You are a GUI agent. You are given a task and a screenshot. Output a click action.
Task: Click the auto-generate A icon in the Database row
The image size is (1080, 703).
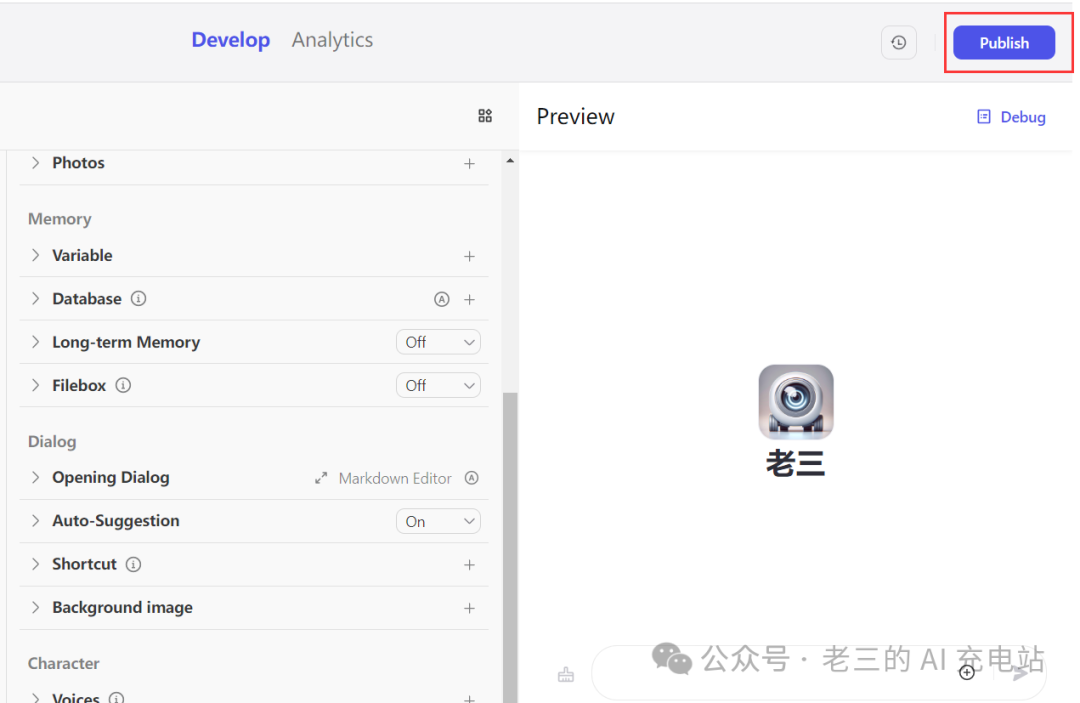coord(442,300)
